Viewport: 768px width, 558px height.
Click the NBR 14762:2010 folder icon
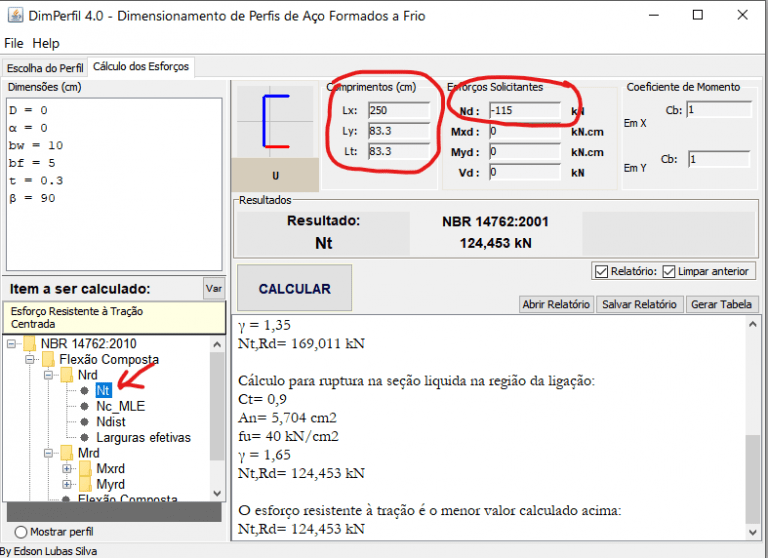(29, 344)
